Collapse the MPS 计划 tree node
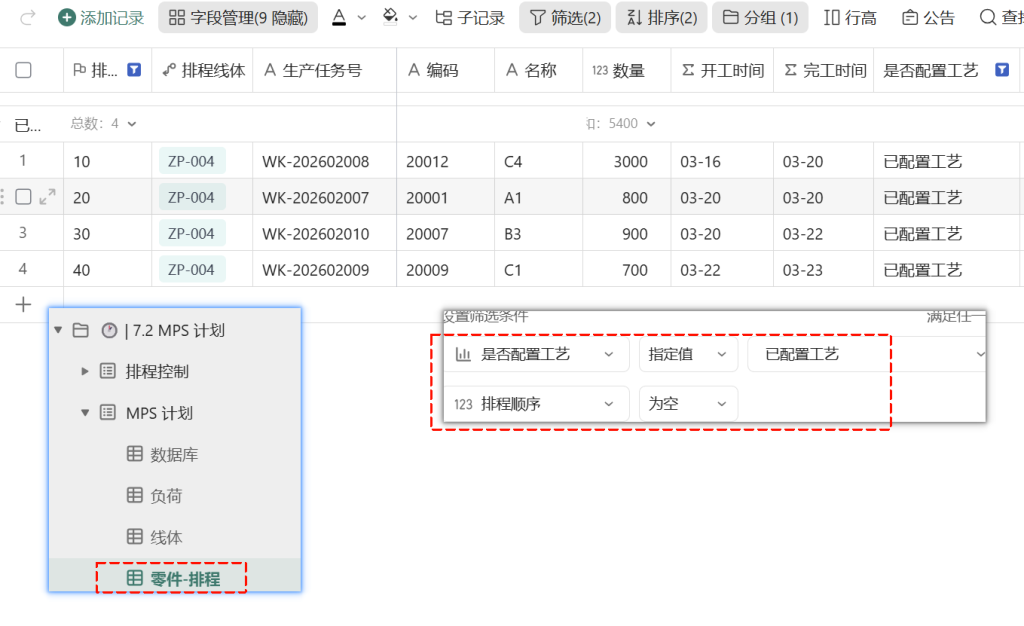Image resolution: width=1024 pixels, height=626 pixels. 85,413
